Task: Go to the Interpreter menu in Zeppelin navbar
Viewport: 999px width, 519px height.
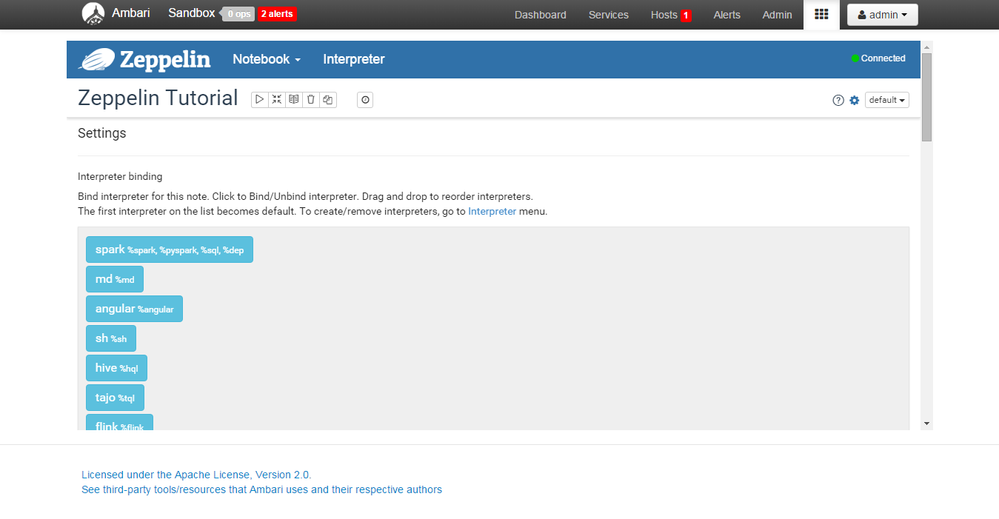Action: [354, 59]
